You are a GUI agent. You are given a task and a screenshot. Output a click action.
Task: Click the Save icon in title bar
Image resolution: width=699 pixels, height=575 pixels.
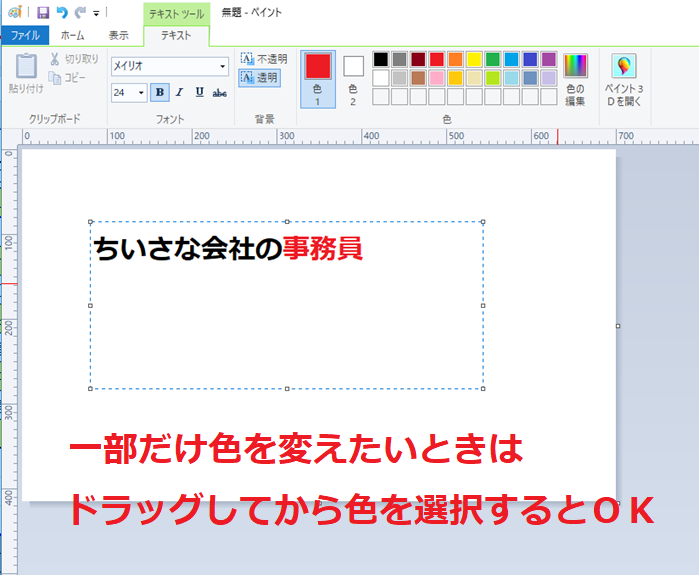tap(43, 13)
